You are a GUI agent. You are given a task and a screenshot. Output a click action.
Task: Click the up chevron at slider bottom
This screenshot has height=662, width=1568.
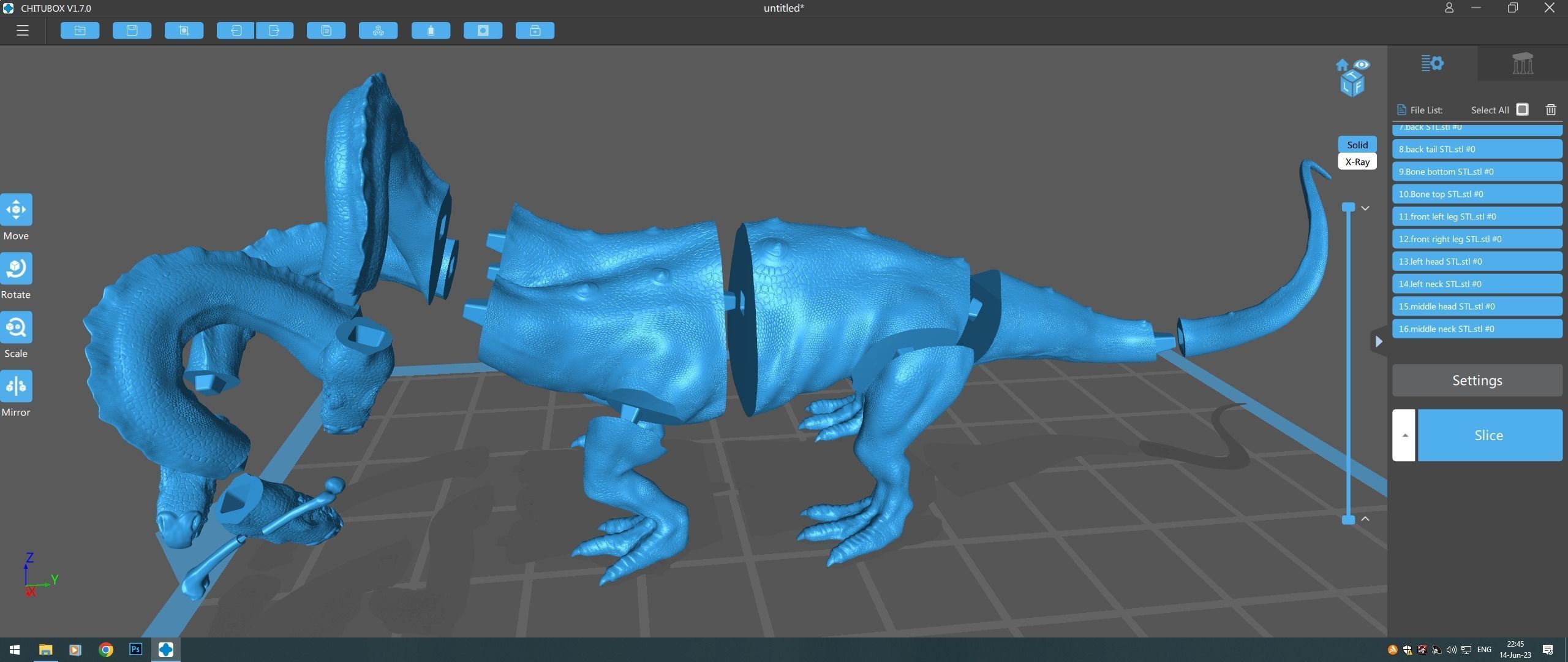pos(1365,519)
